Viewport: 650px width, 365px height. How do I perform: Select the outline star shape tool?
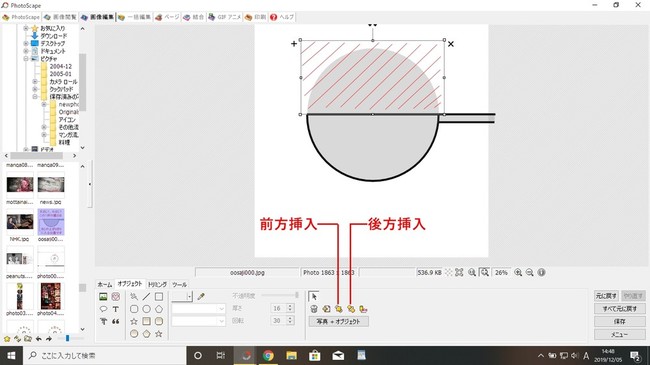pos(134,321)
